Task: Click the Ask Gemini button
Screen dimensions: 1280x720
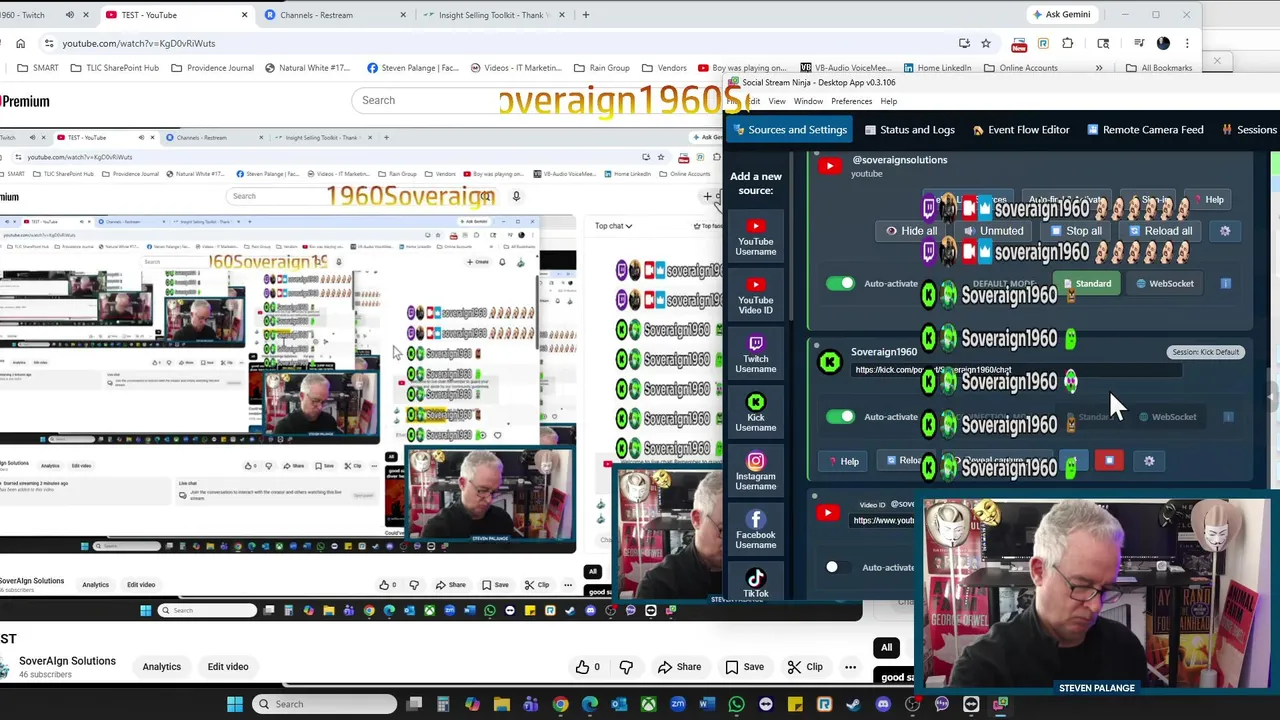Action: 1063,15
